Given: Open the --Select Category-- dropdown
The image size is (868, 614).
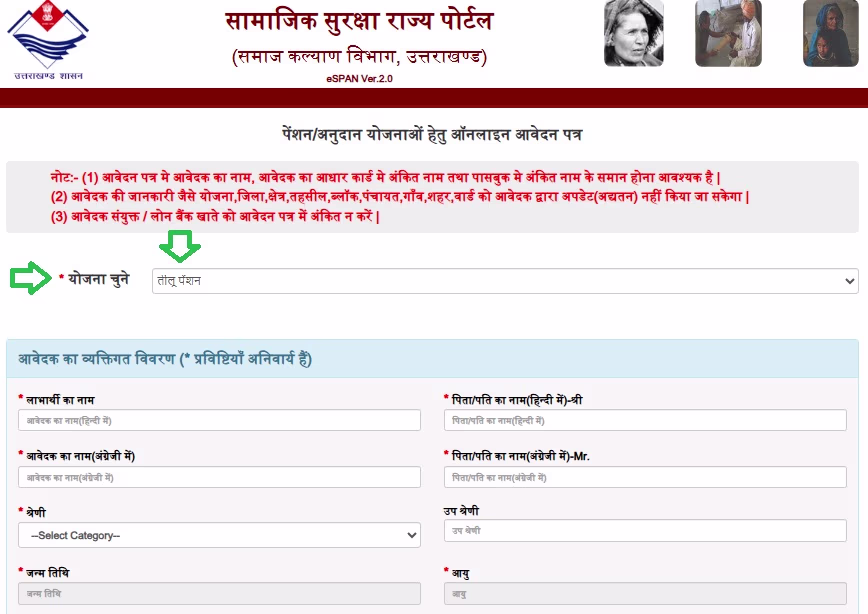Looking at the screenshot, I should (219, 536).
